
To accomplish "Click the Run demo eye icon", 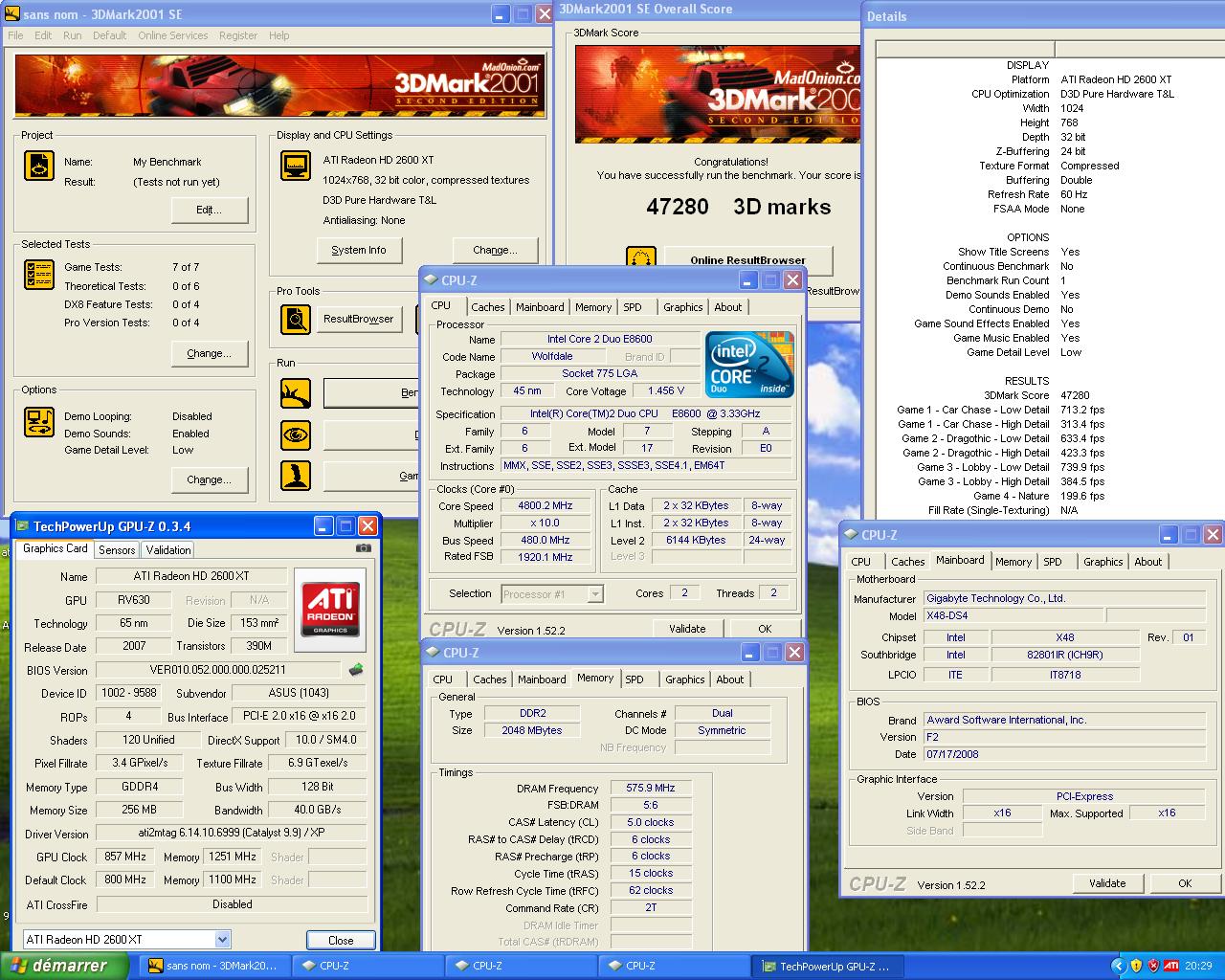I will click(296, 434).
